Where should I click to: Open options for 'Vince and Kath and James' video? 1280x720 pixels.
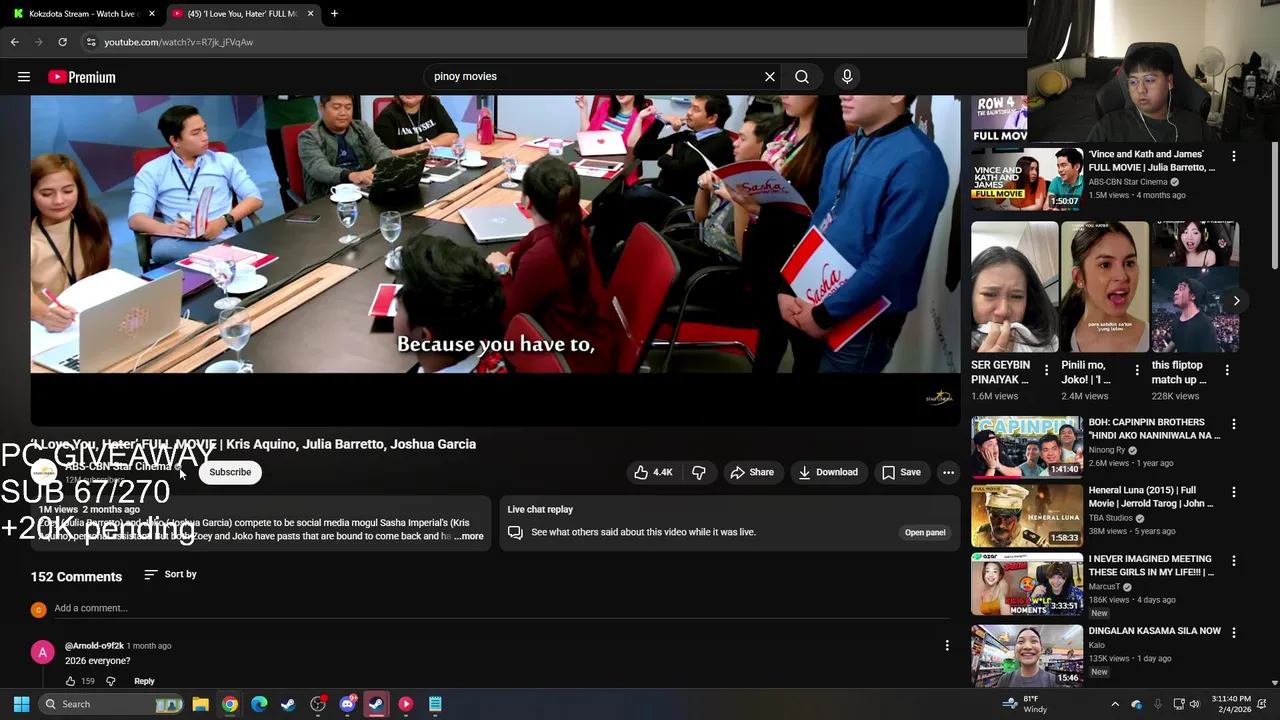(x=1234, y=156)
